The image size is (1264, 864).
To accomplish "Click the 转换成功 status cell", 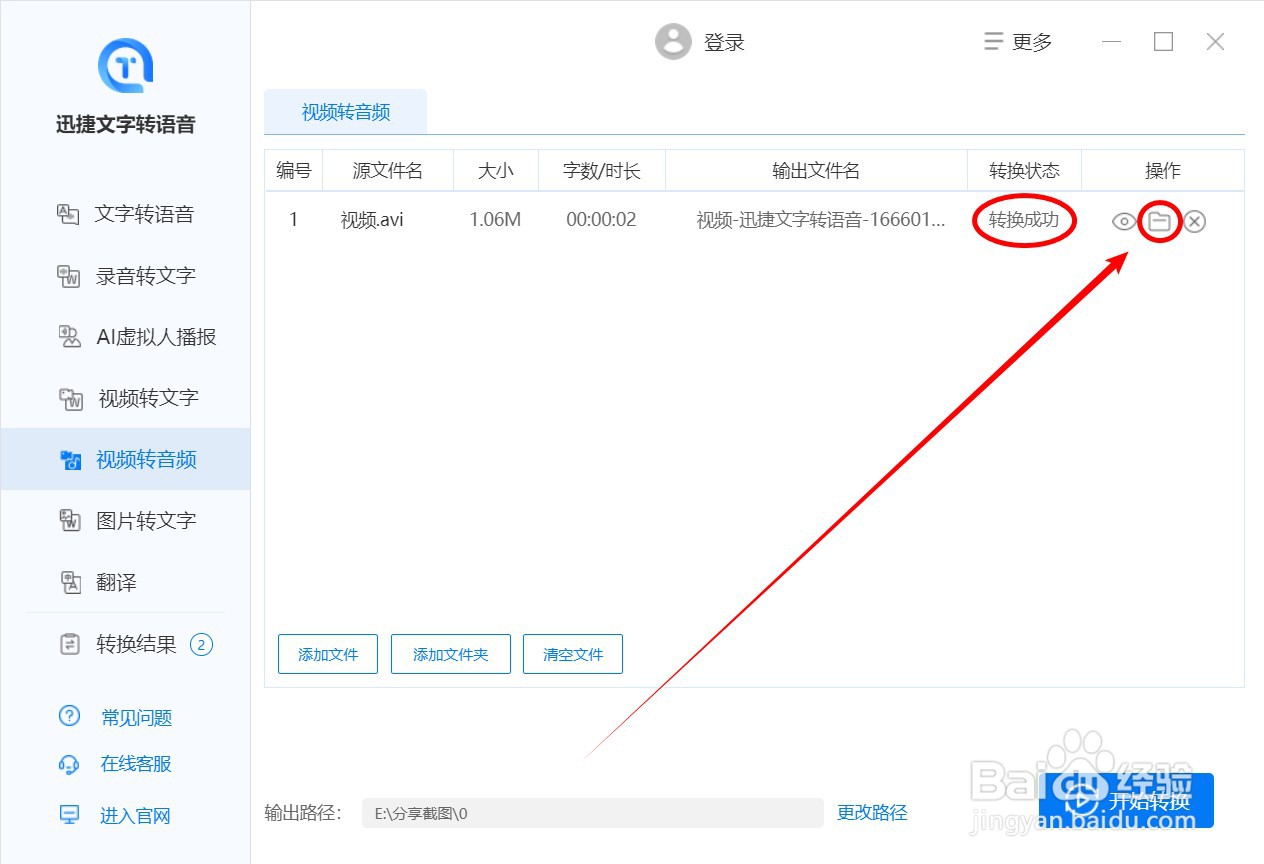I will (x=1024, y=220).
